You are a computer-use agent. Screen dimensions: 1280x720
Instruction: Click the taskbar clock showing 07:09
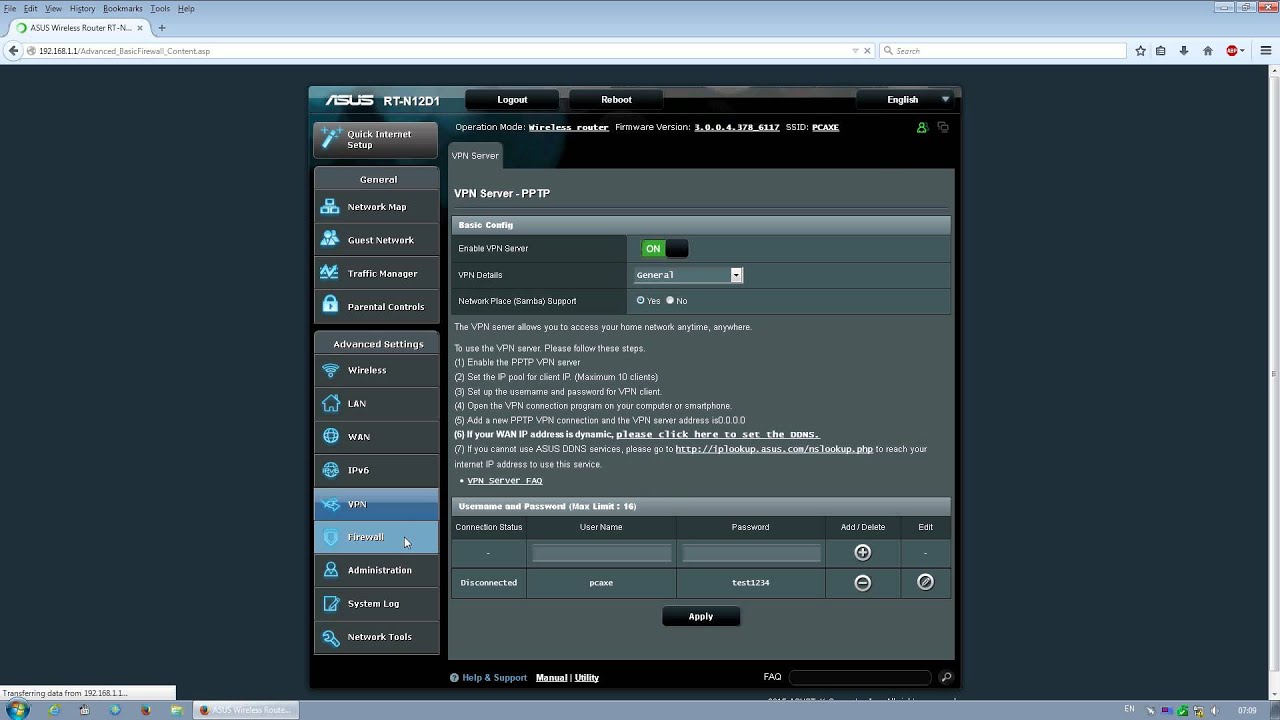[1247, 710]
